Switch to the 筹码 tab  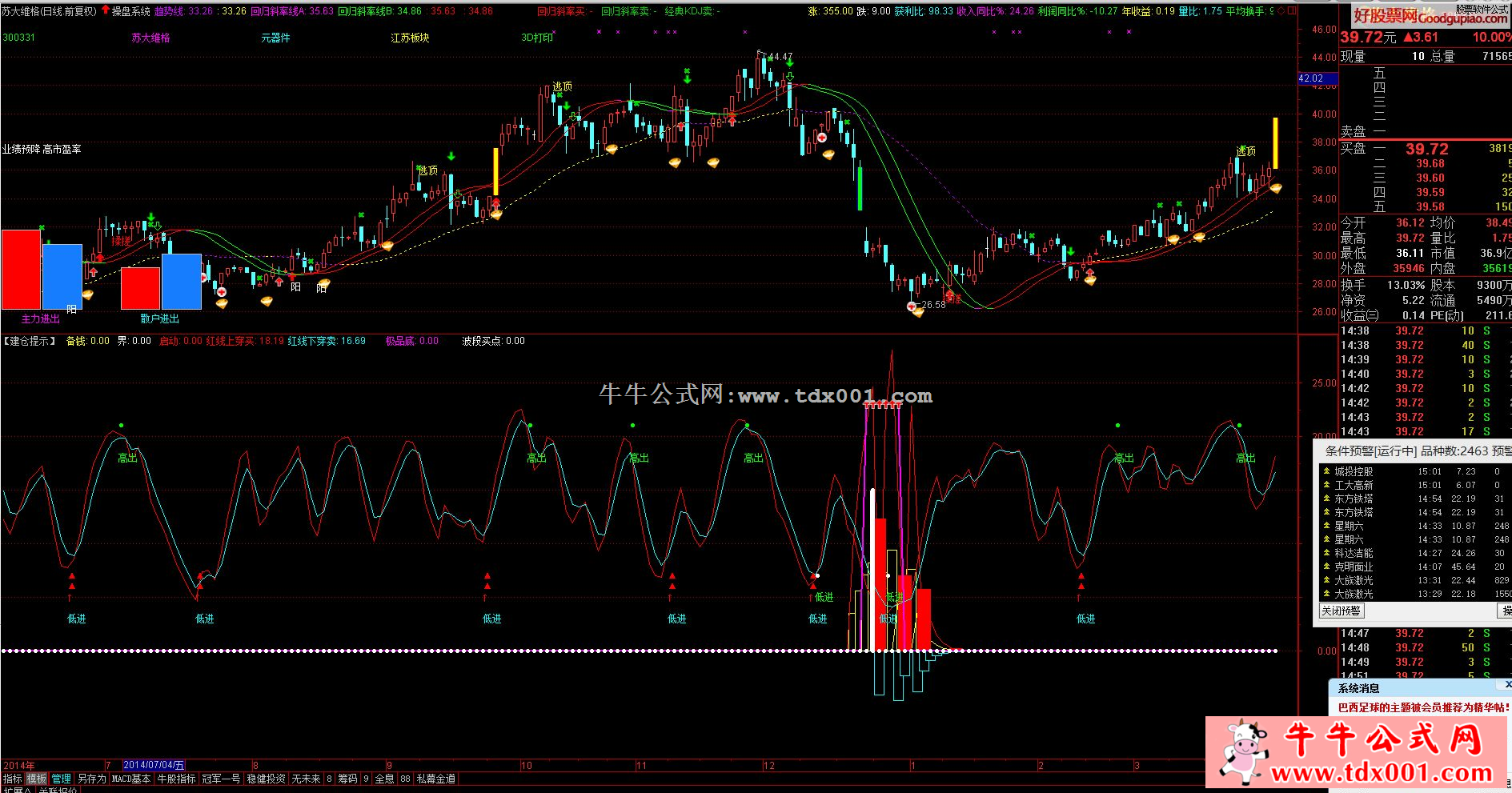click(x=347, y=779)
